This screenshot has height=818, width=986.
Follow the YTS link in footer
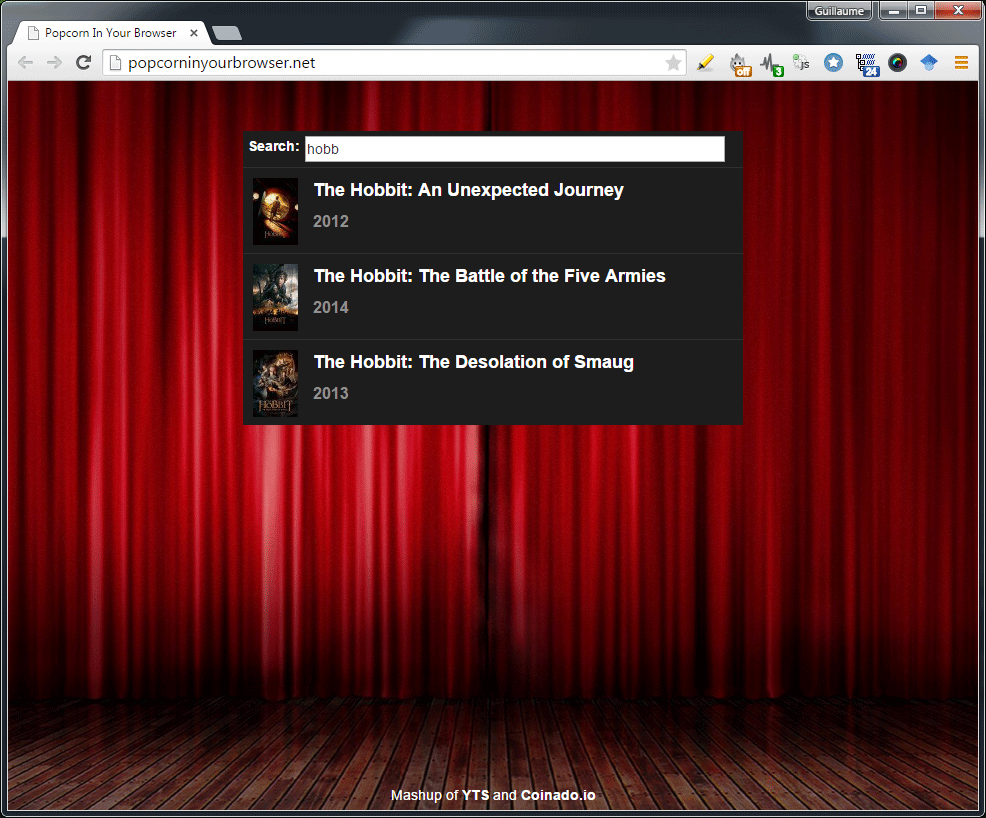click(x=475, y=796)
